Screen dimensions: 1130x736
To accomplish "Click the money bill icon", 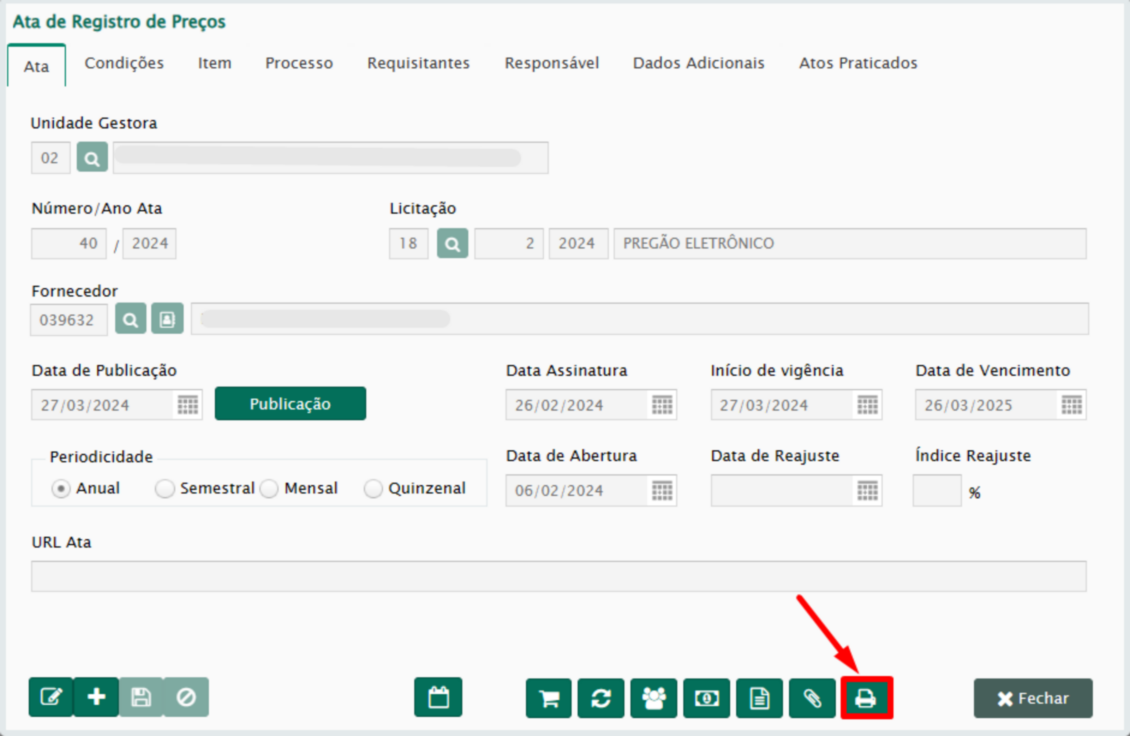I will click(707, 698).
